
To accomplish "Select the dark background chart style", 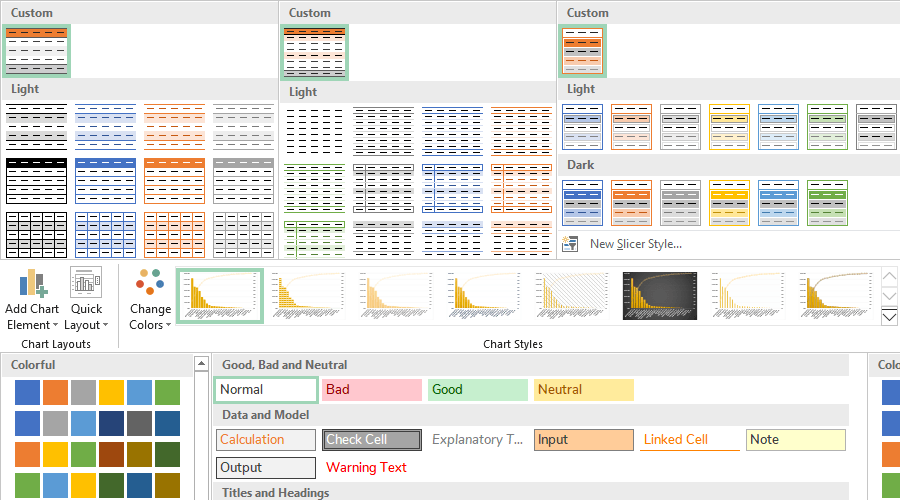I will tap(660, 296).
